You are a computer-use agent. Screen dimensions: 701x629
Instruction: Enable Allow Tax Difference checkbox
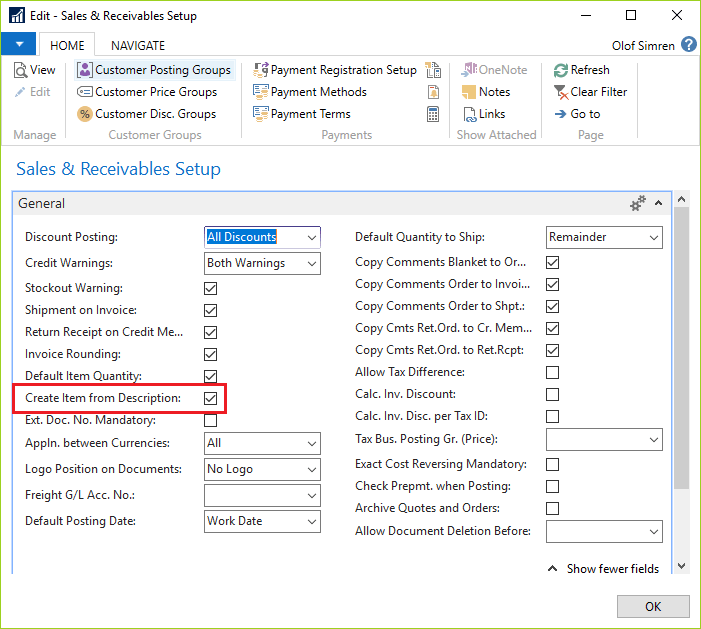pyautogui.click(x=553, y=372)
